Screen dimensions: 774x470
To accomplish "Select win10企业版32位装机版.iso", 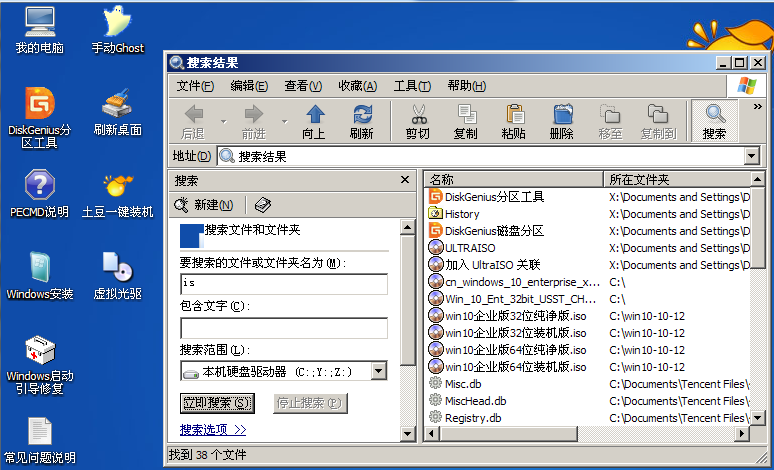I will click(x=507, y=333).
